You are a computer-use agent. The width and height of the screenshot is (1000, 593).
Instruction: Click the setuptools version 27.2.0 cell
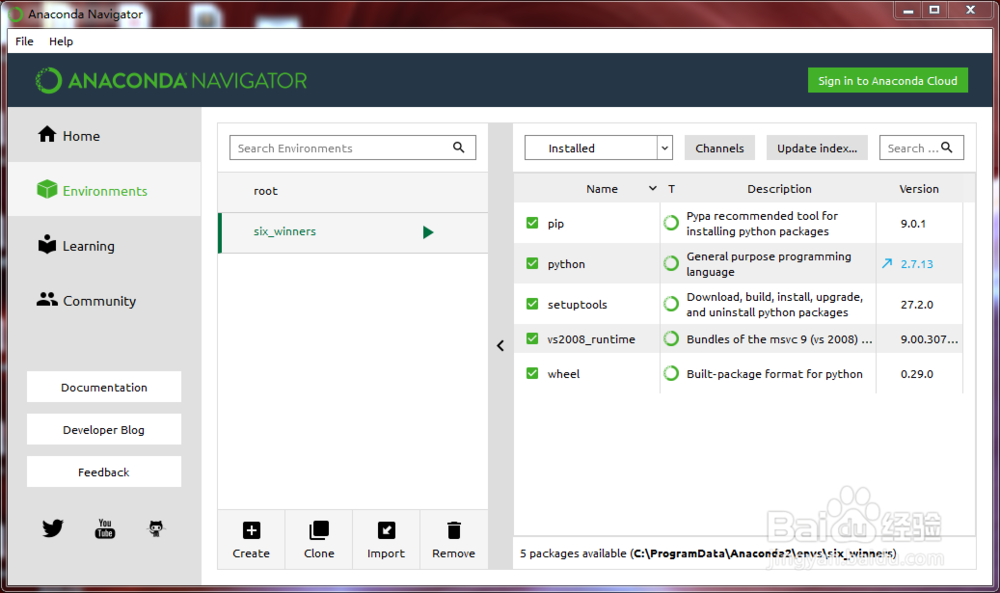(917, 305)
